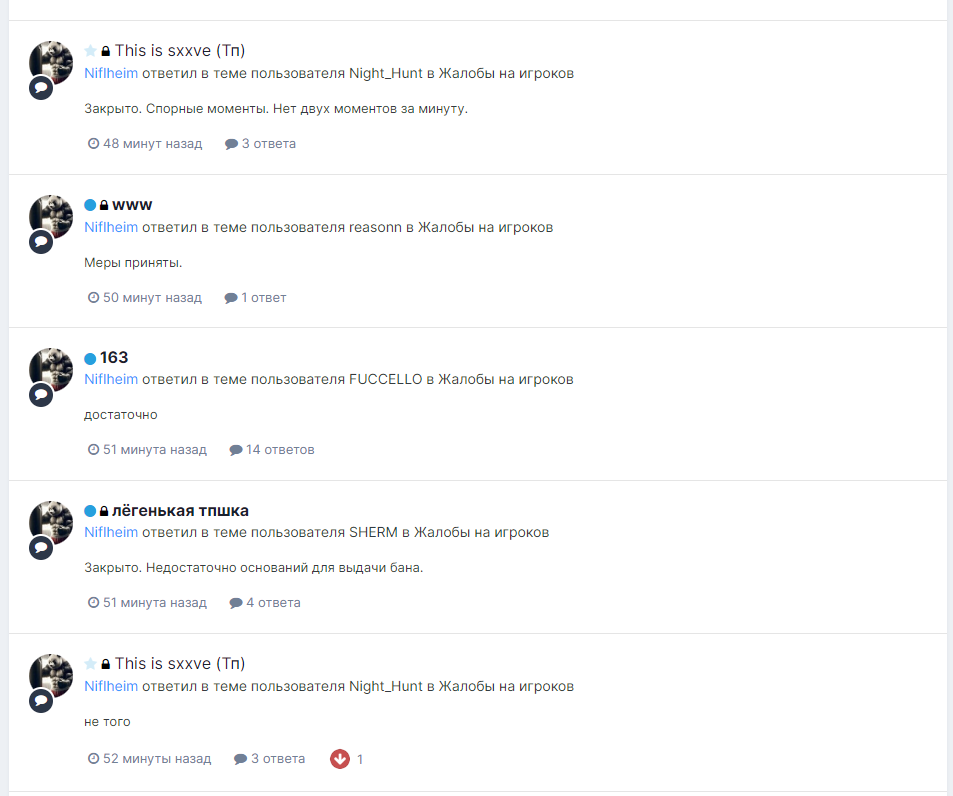
Task: Click the blue unread dot next to 'www'
Action: [90, 205]
